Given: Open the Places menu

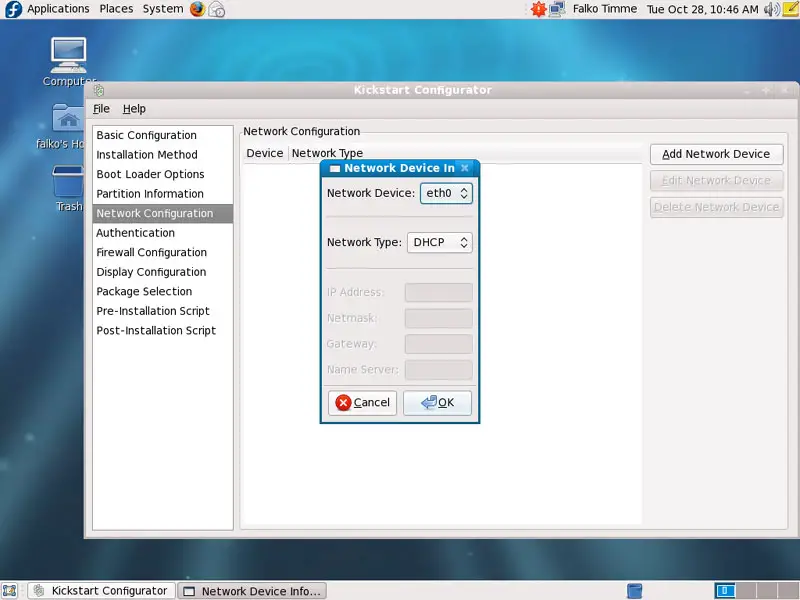Looking at the screenshot, I should click(x=116, y=9).
